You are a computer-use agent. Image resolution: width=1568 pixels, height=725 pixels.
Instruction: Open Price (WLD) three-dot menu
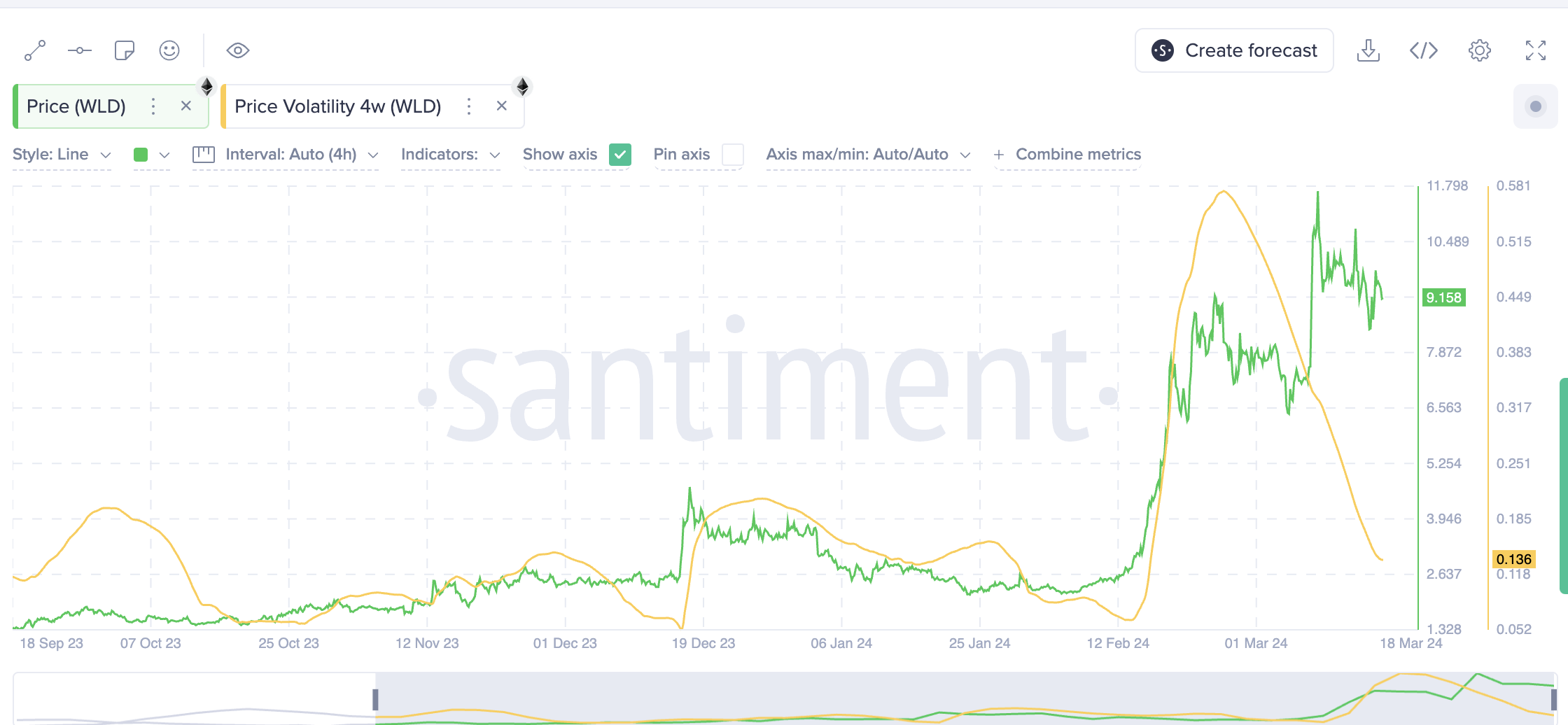153,106
